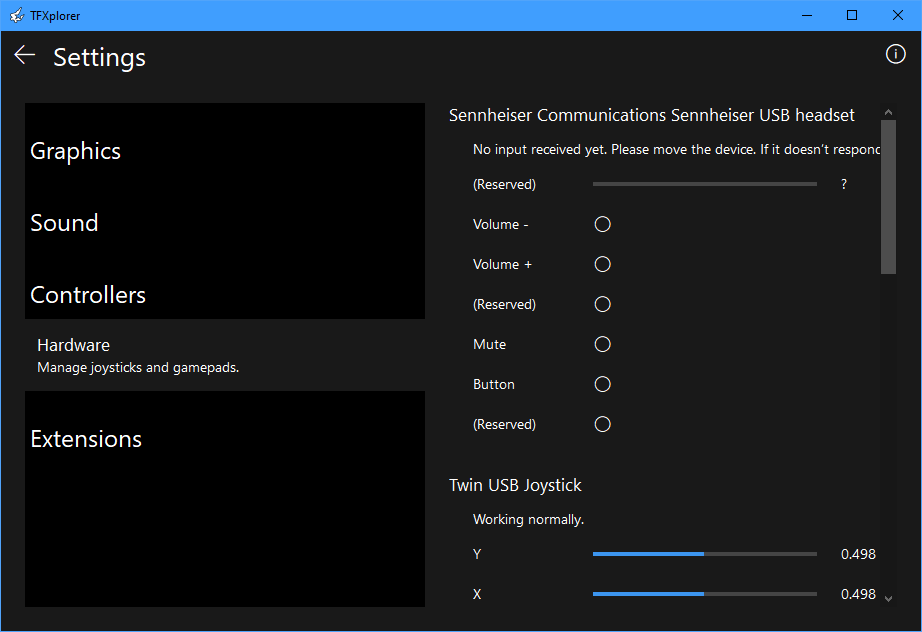Open the info icon in the top right
Viewport: 922px width, 632px height.
click(895, 54)
